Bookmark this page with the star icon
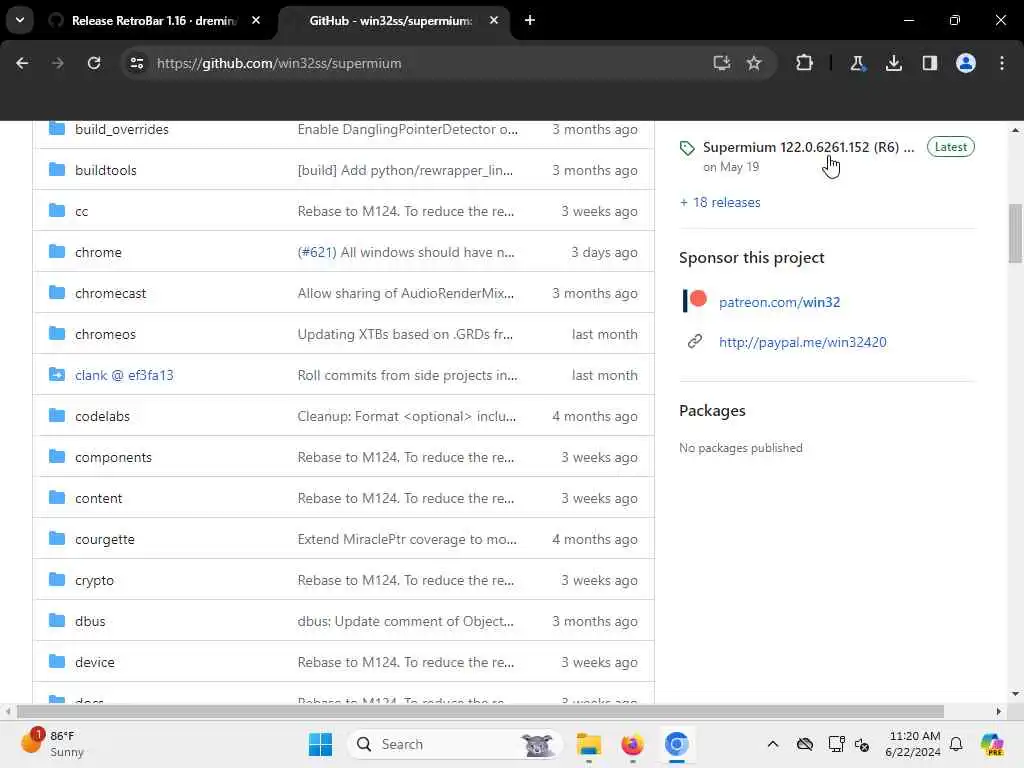This screenshot has height=768, width=1024. (x=754, y=63)
